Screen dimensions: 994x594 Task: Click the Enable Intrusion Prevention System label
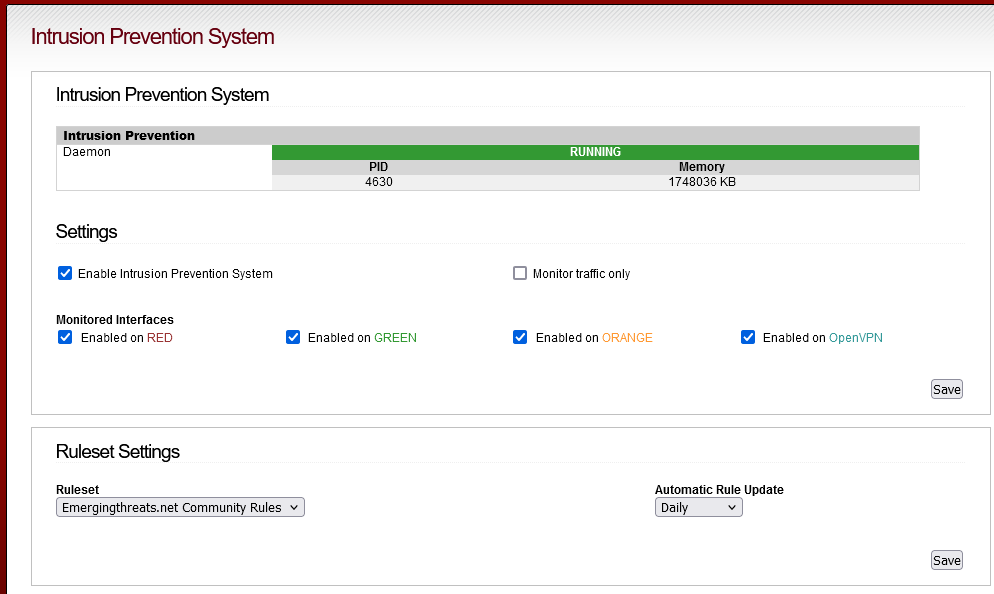coord(175,274)
